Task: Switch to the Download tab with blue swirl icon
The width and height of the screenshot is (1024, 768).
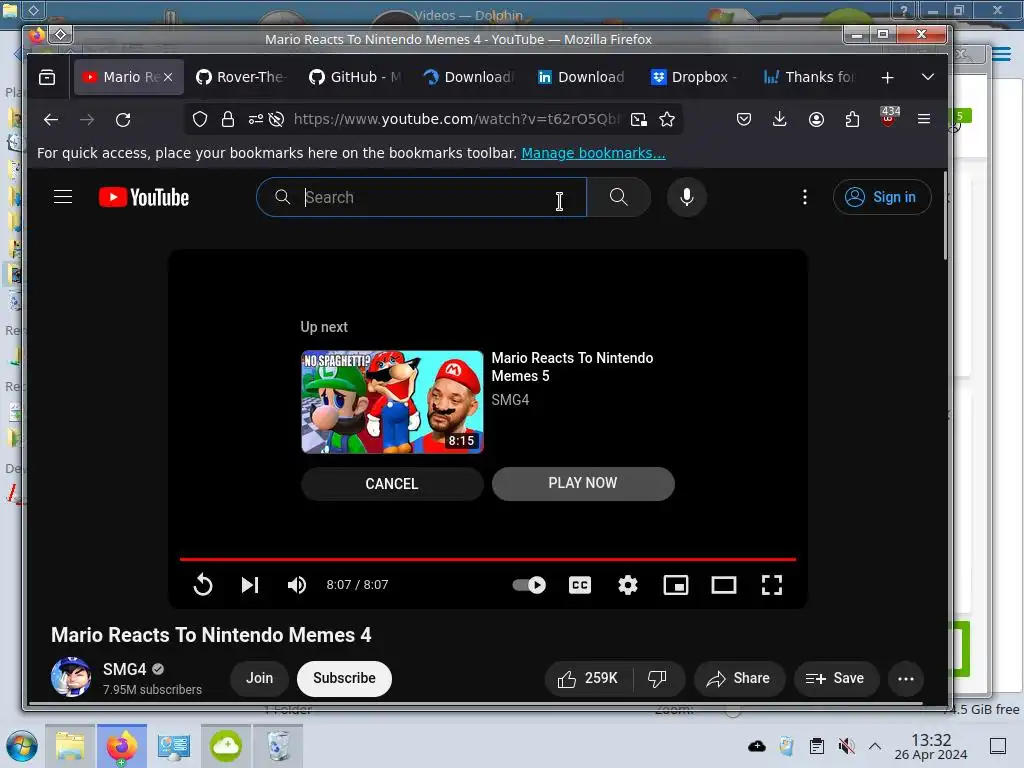Action: click(x=468, y=77)
